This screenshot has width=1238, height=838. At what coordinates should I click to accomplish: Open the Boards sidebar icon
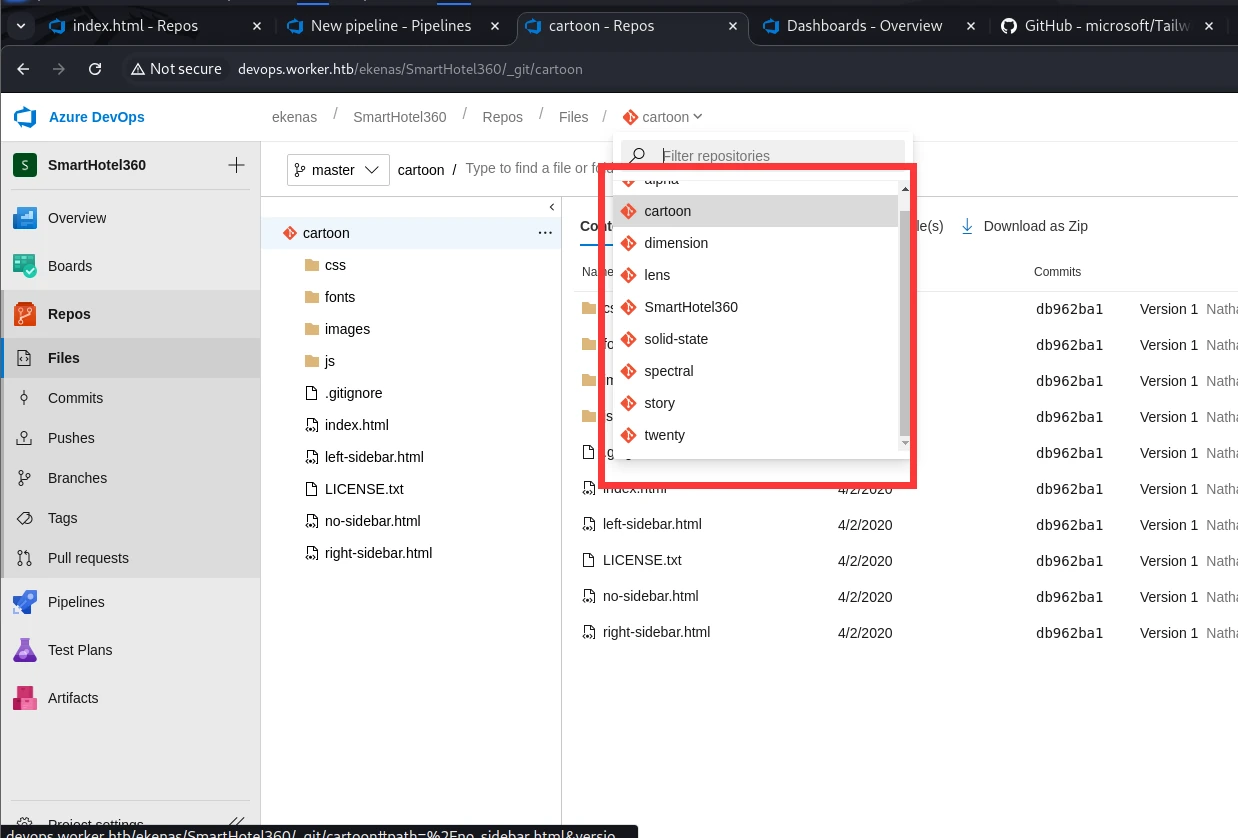click(x=25, y=266)
